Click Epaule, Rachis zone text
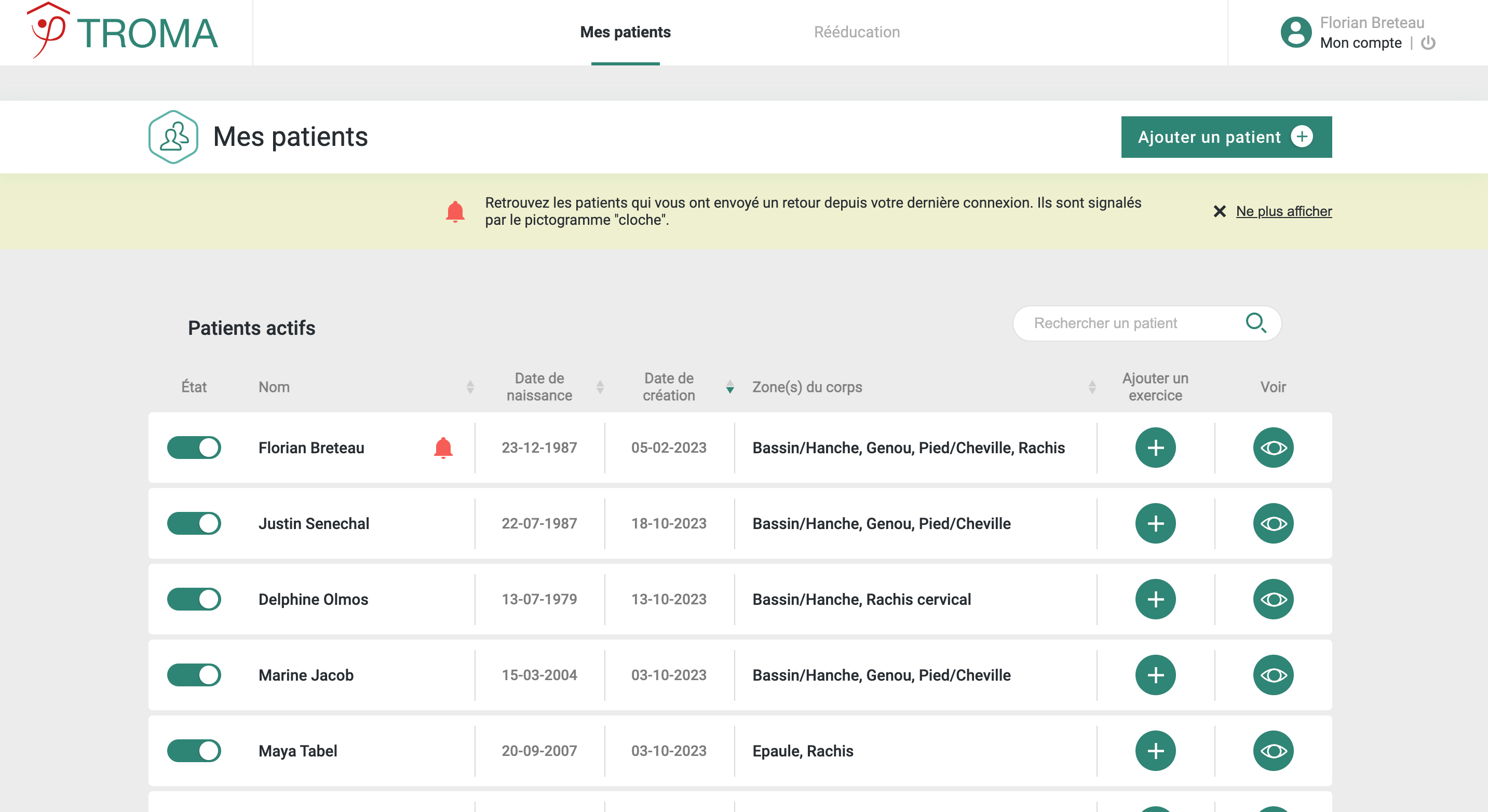Image resolution: width=1488 pixels, height=812 pixels. [x=803, y=751]
